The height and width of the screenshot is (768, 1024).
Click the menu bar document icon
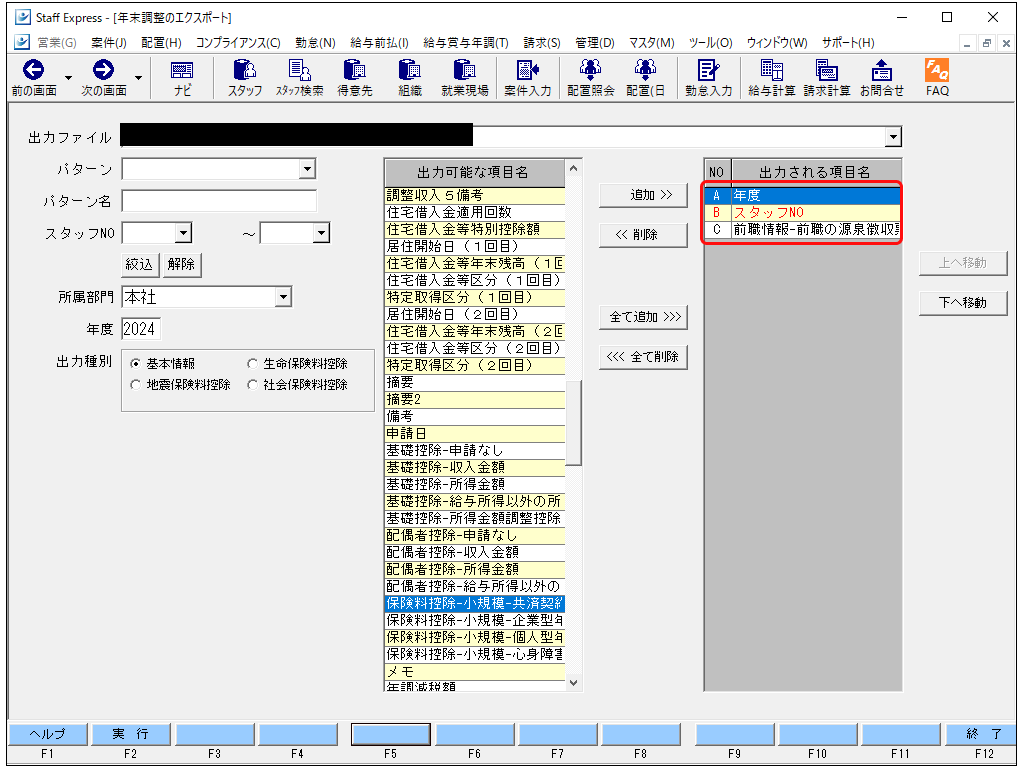(x=22, y=42)
